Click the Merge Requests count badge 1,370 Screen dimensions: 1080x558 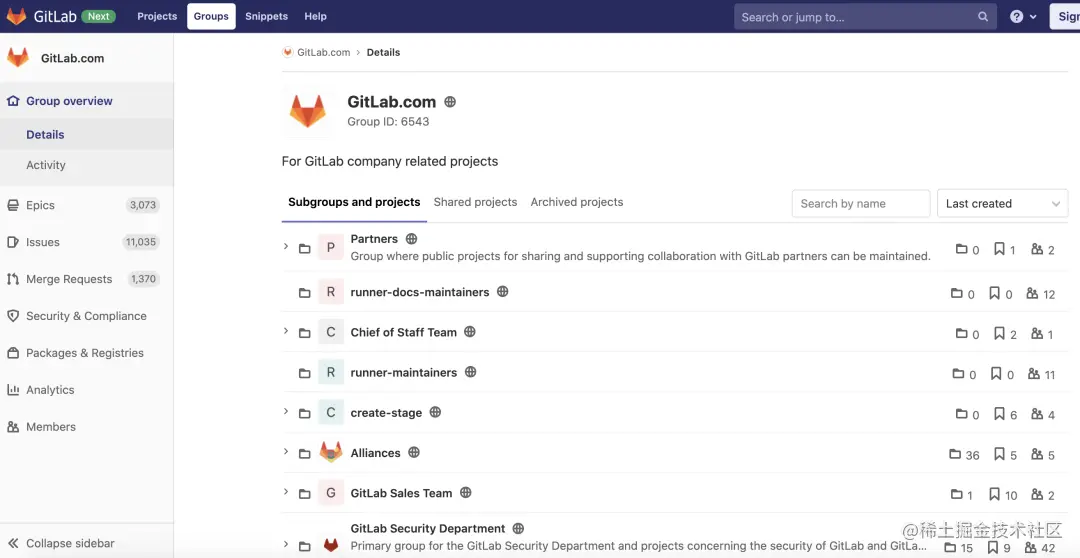143,279
